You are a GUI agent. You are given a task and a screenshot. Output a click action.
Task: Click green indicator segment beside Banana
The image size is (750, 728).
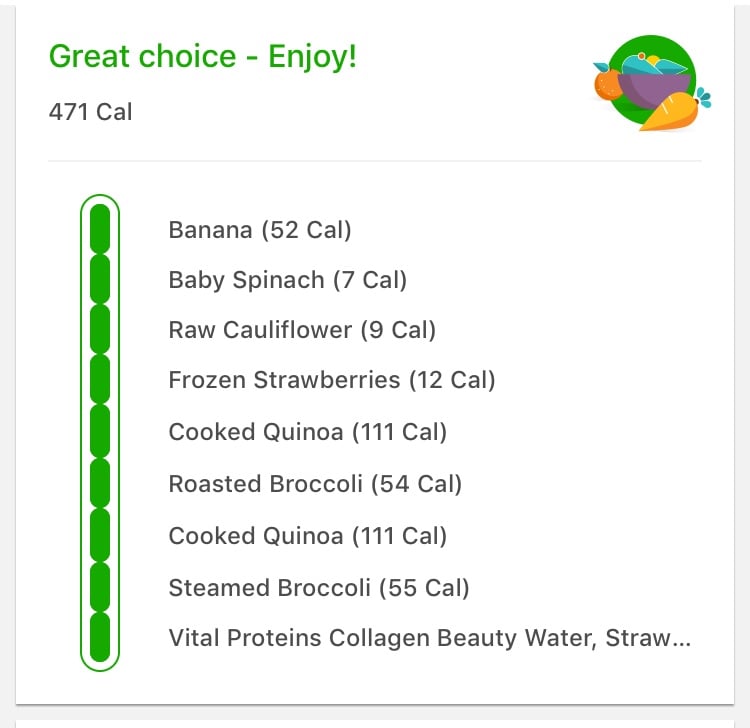(100, 229)
